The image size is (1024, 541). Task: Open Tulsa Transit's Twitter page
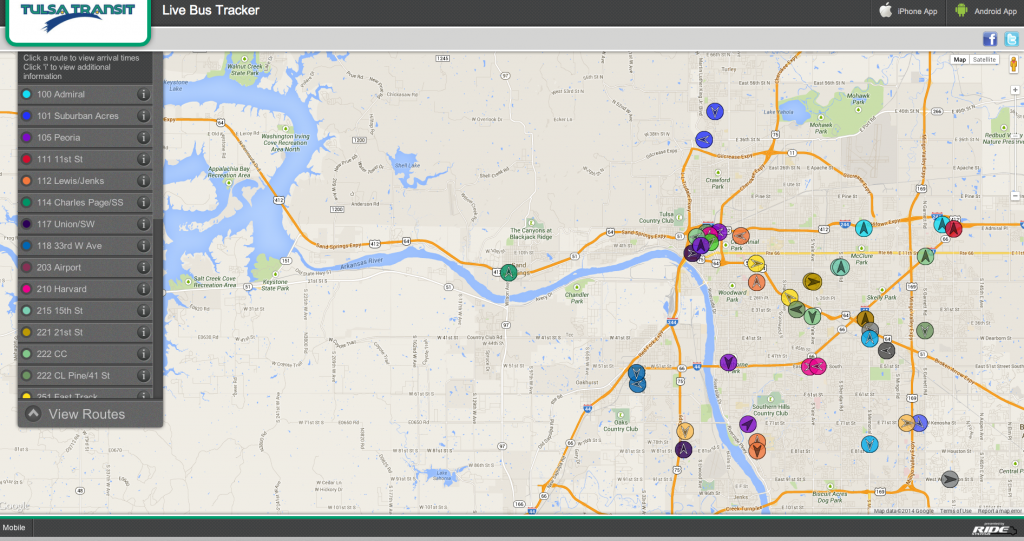click(1011, 39)
